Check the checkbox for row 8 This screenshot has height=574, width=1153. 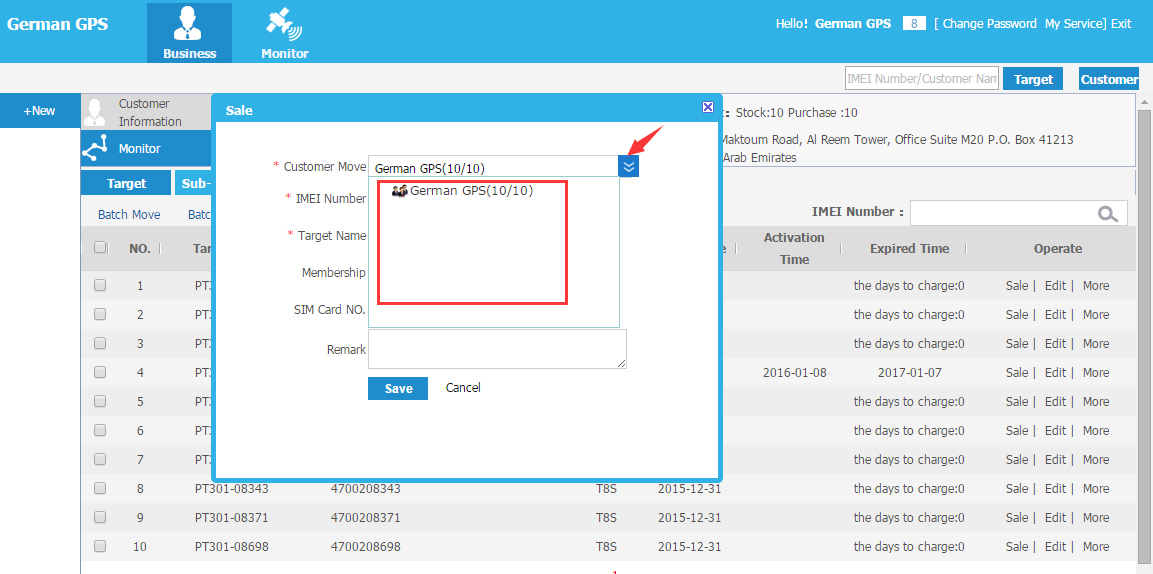(100, 489)
